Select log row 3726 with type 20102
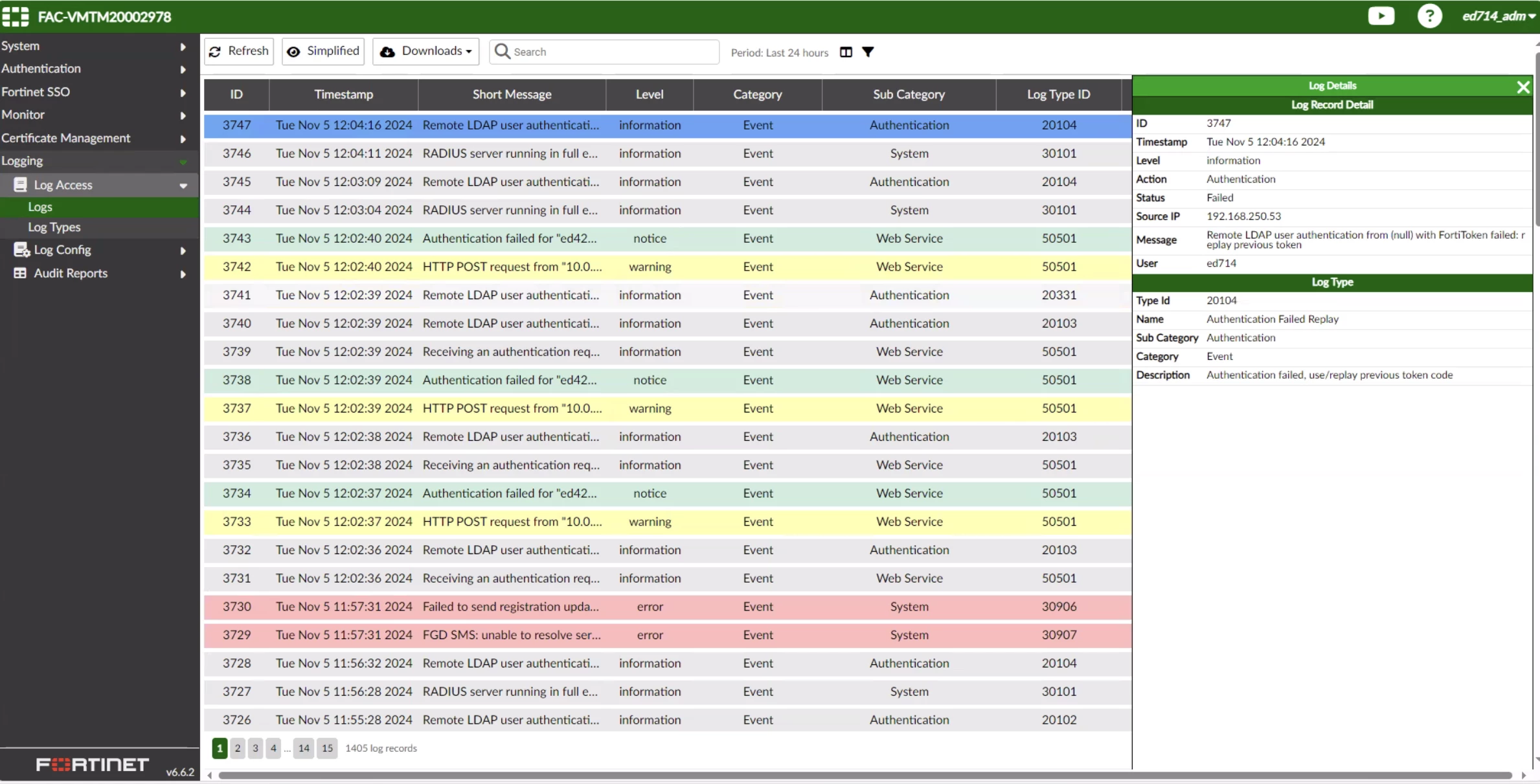This screenshot has width=1540, height=784. pyautogui.click(x=668, y=720)
